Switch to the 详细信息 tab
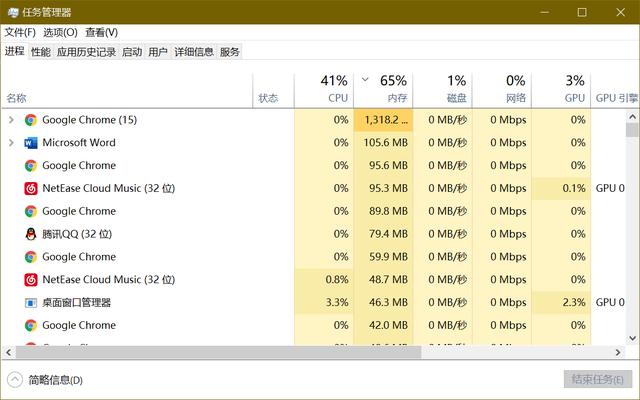 [x=193, y=52]
